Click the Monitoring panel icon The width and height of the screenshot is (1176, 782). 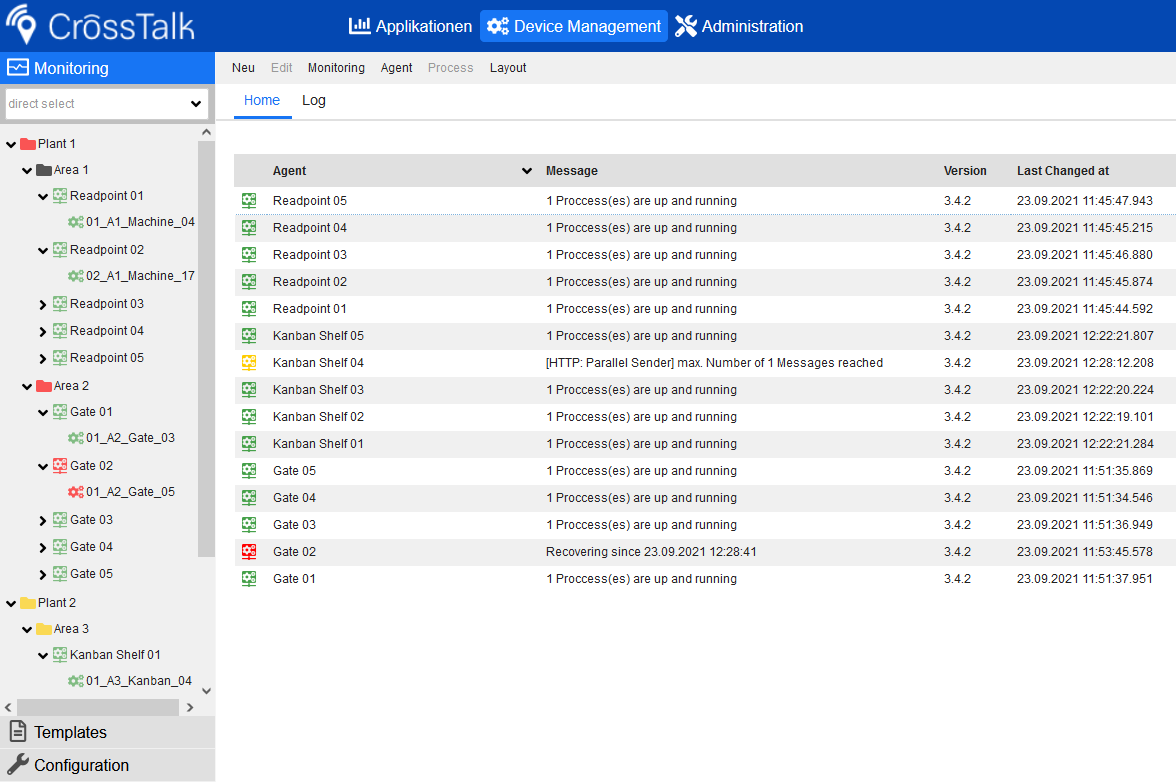click(x=18, y=67)
